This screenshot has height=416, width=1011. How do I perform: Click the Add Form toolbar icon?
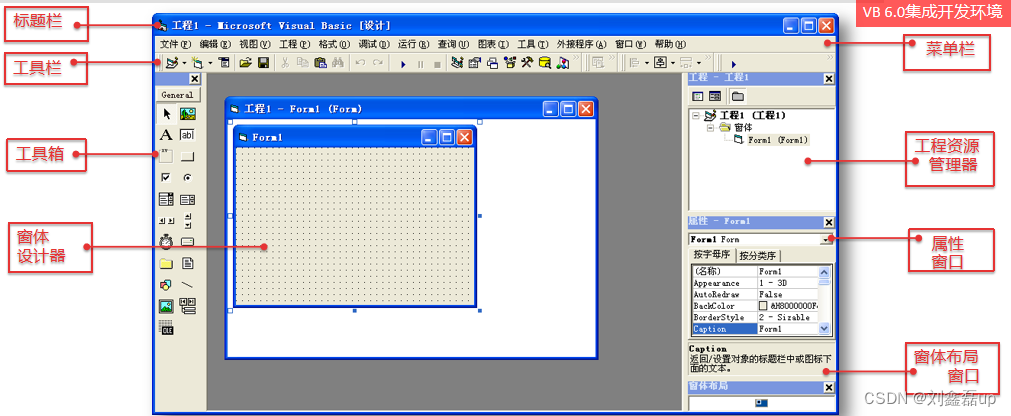coord(198,63)
